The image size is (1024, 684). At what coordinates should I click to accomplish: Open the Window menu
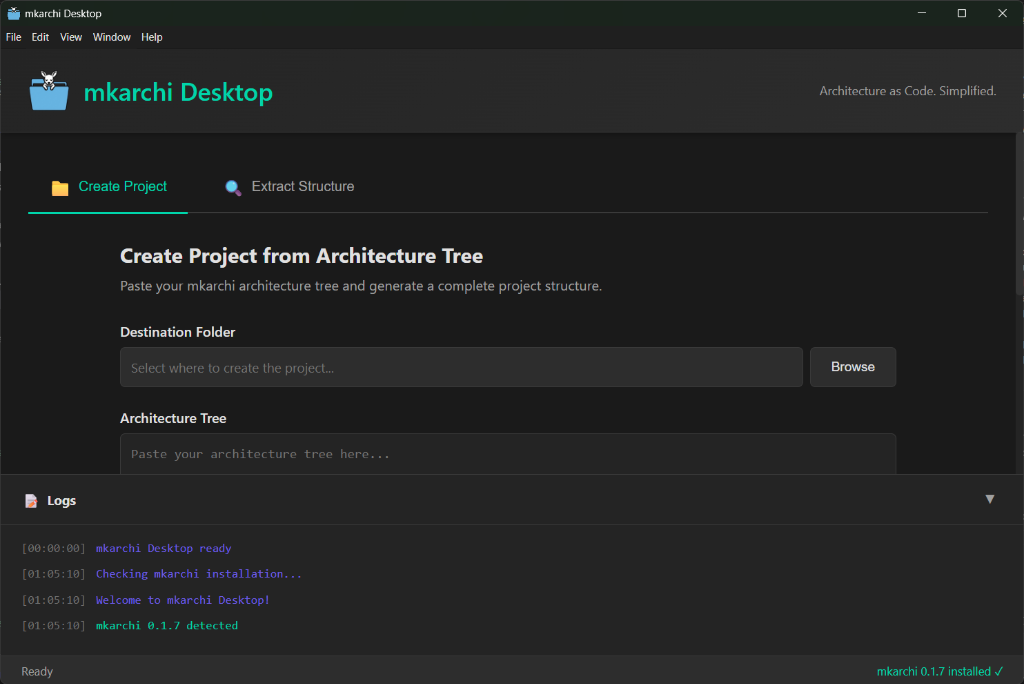coord(111,37)
